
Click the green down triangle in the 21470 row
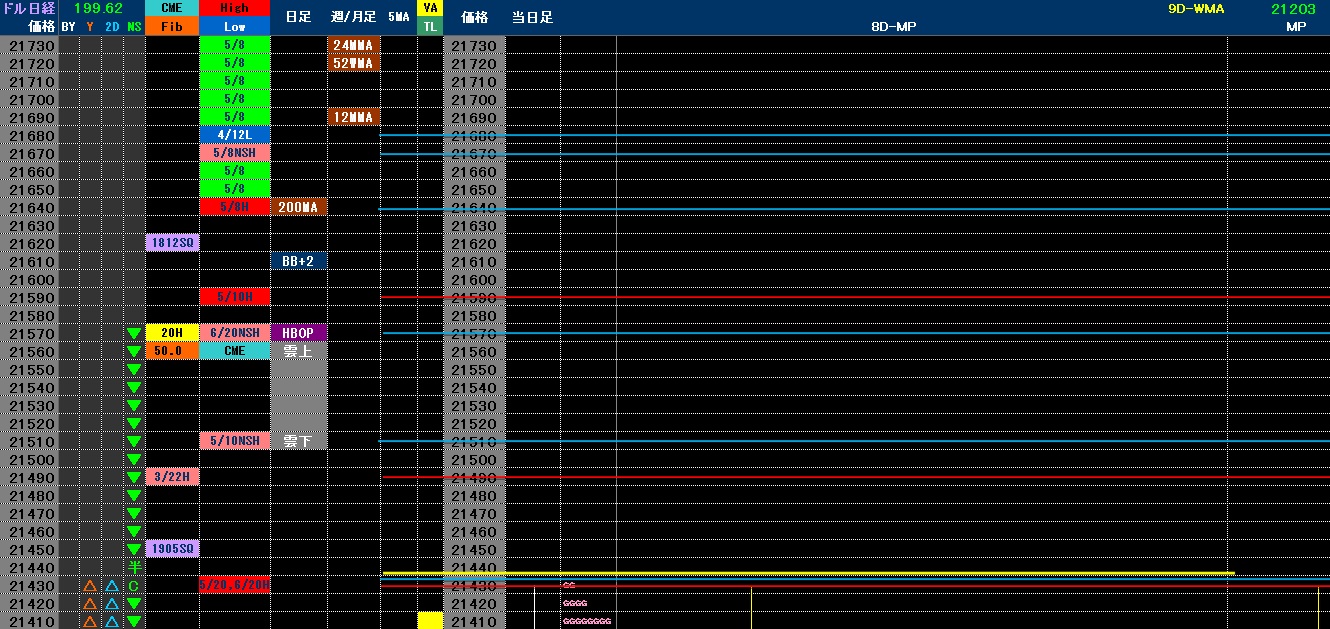134,513
